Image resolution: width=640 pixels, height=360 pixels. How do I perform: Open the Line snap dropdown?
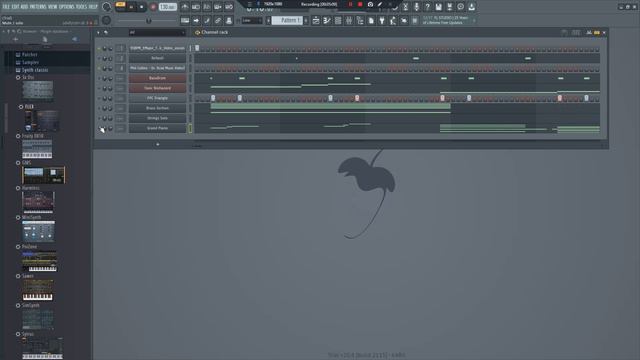tap(251, 20)
